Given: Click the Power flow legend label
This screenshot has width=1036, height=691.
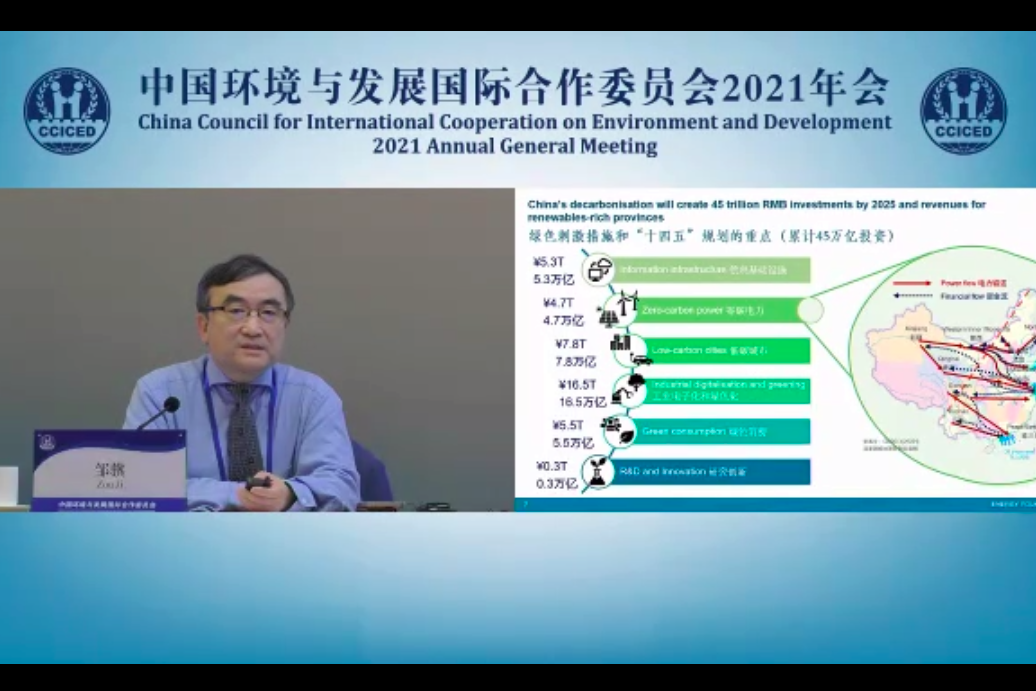Looking at the screenshot, I should pyautogui.click(x=974, y=283).
